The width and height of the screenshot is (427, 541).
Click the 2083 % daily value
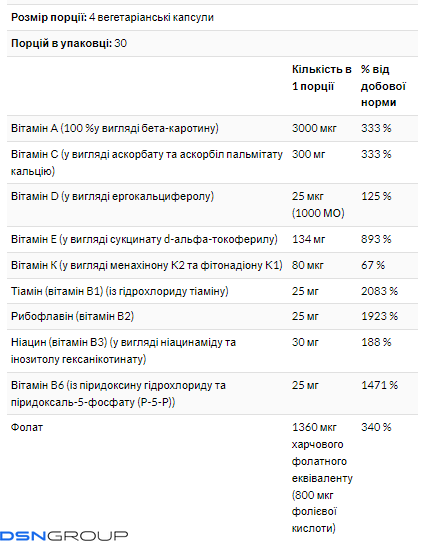point(379,291)
